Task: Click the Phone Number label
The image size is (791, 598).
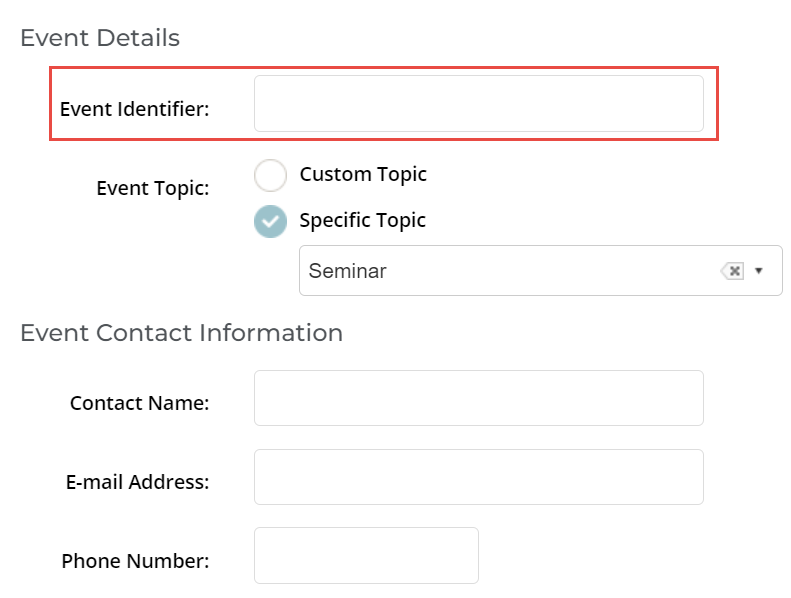Action: tap(136, 561)
